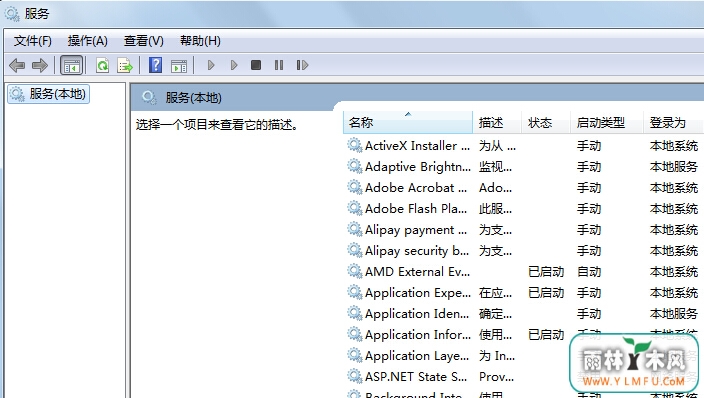Click the Back arrow toolbar icon

click(17, 66)
